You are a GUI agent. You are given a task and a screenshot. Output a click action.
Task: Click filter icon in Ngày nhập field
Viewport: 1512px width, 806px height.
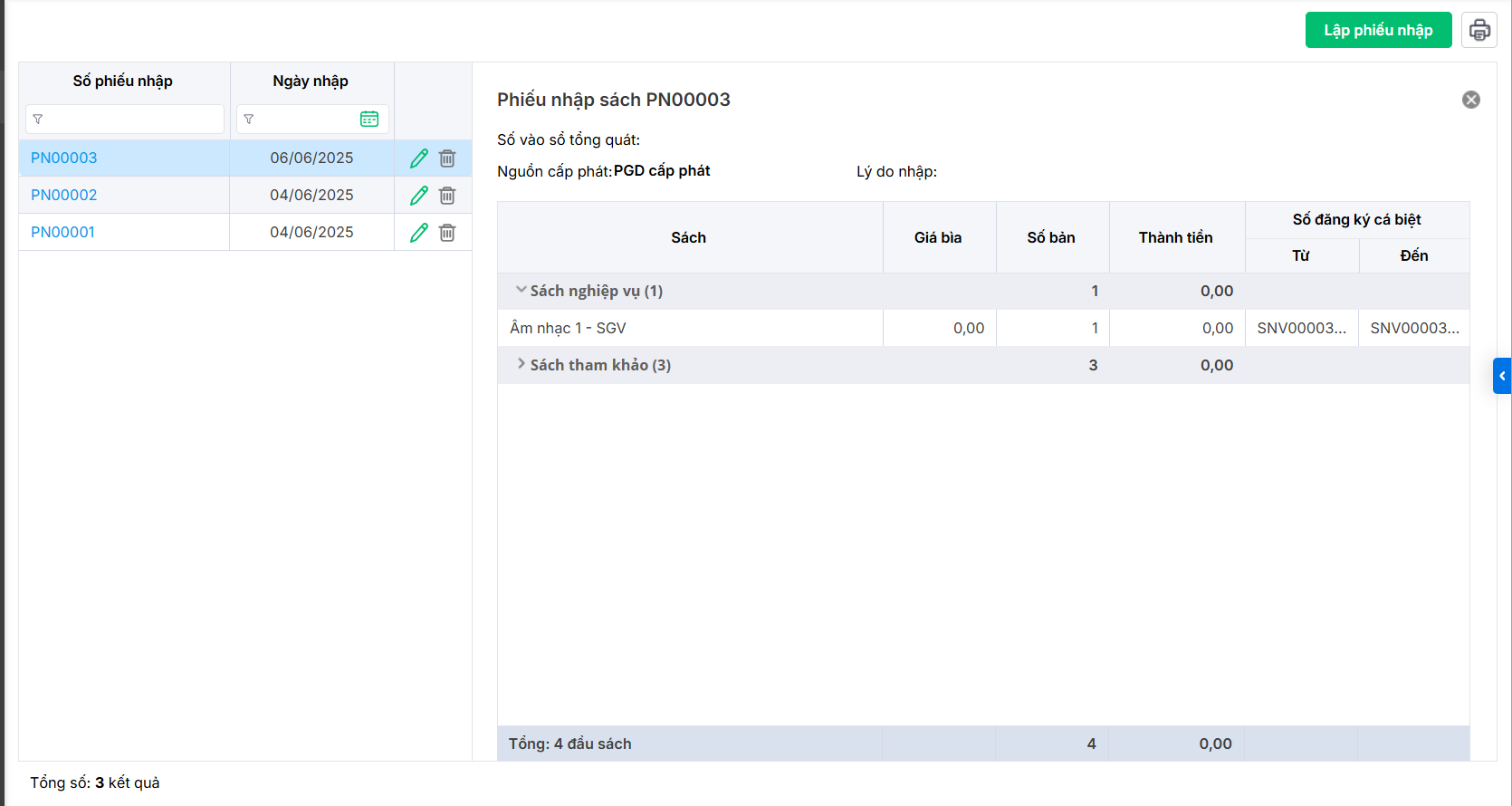coord(249,119)
